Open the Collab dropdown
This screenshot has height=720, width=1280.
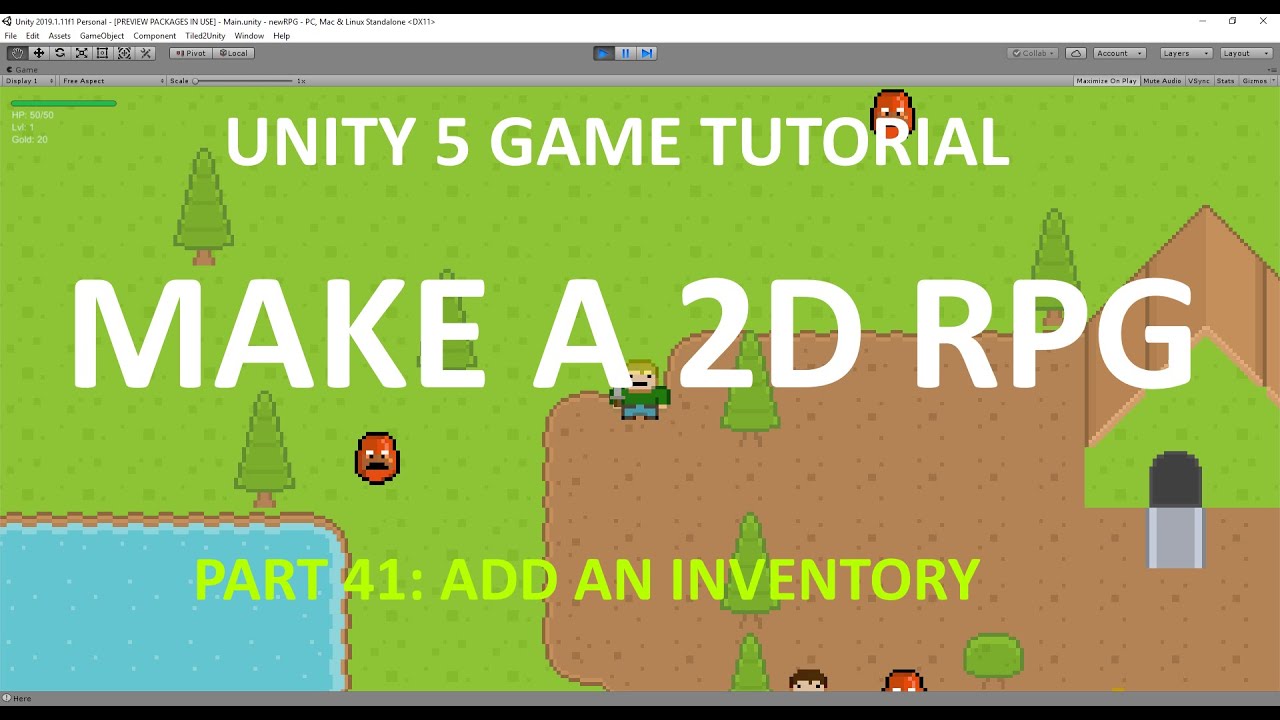pyautogui.click(x=1032, y=53)
